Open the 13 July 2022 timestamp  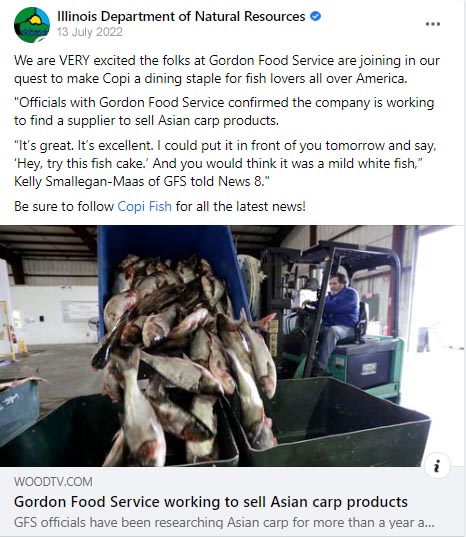90,32
